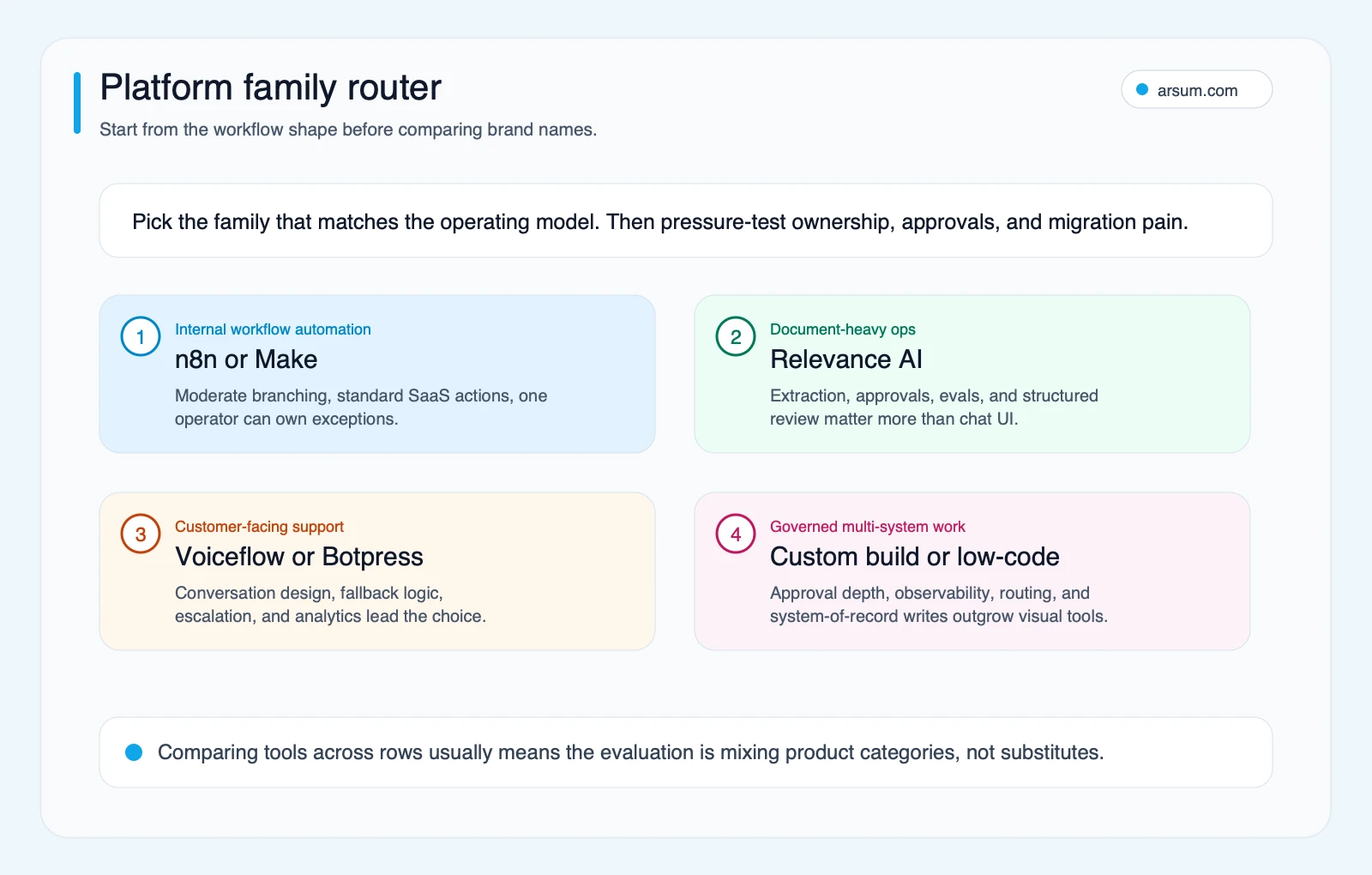The width and height of the screenshot is (1372, 875).
Task: Click the 'Start from the workflow shape' subtitle
Action: click(348, 130)
